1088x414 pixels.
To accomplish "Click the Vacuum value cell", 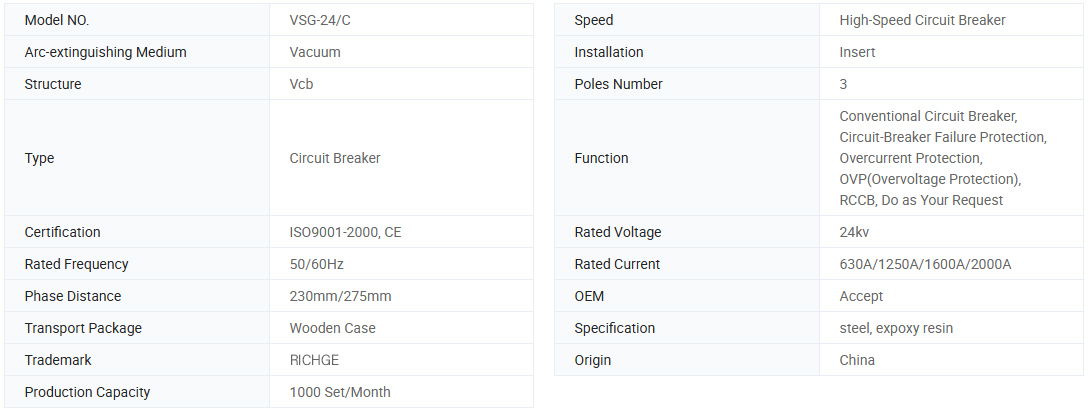I will click(x=315, y=52).
